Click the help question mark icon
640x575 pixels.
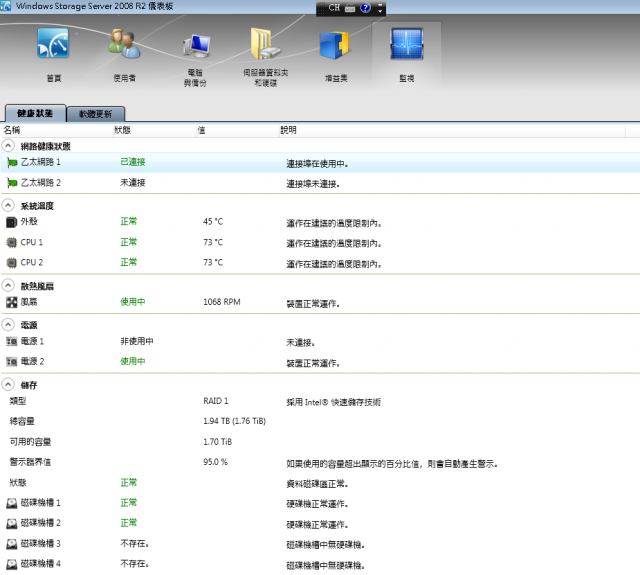pos(365,7)
